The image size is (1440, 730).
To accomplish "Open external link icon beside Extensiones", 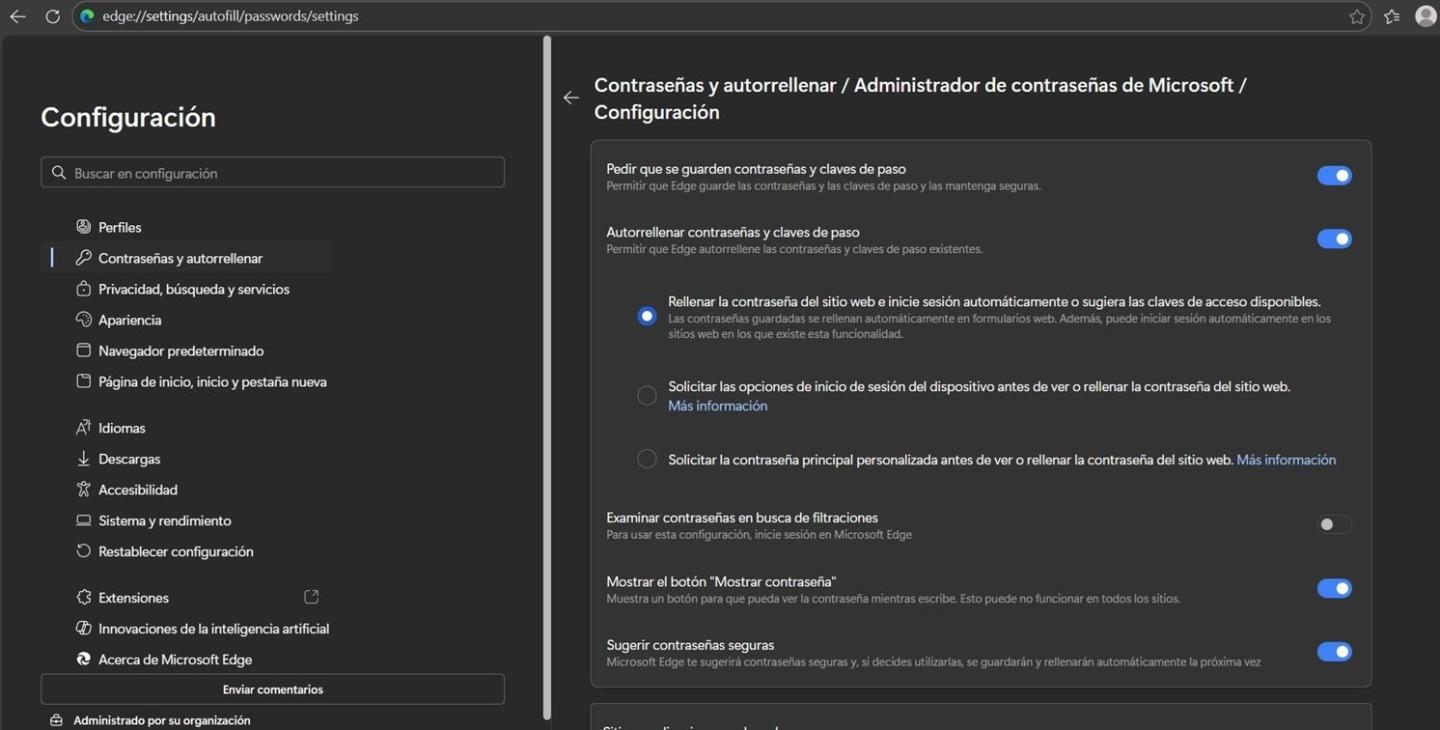I will coord(311,597).
